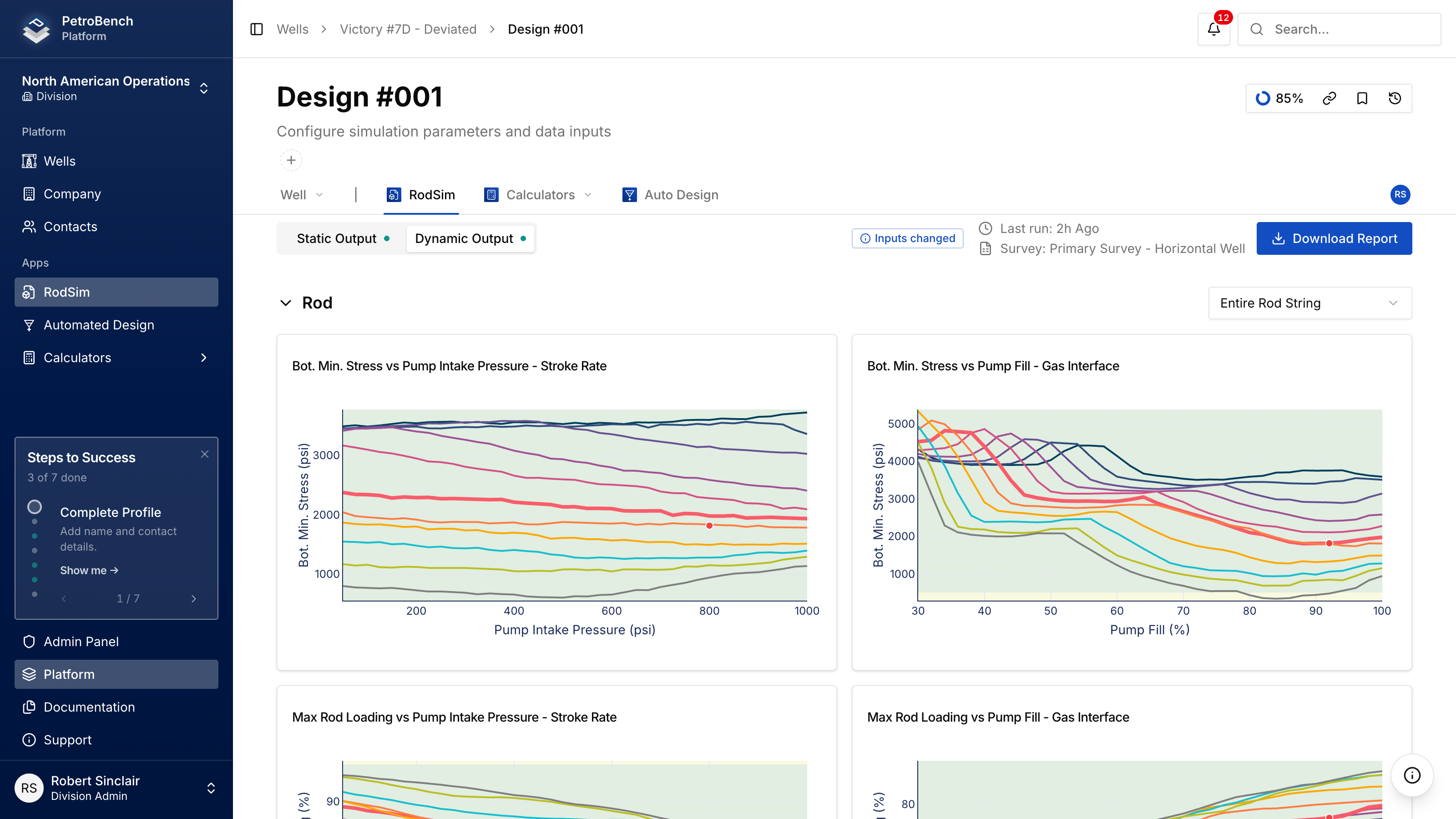Open Automated Design in the sidebar
This screenshot has height=819, width=1456.
116,325
